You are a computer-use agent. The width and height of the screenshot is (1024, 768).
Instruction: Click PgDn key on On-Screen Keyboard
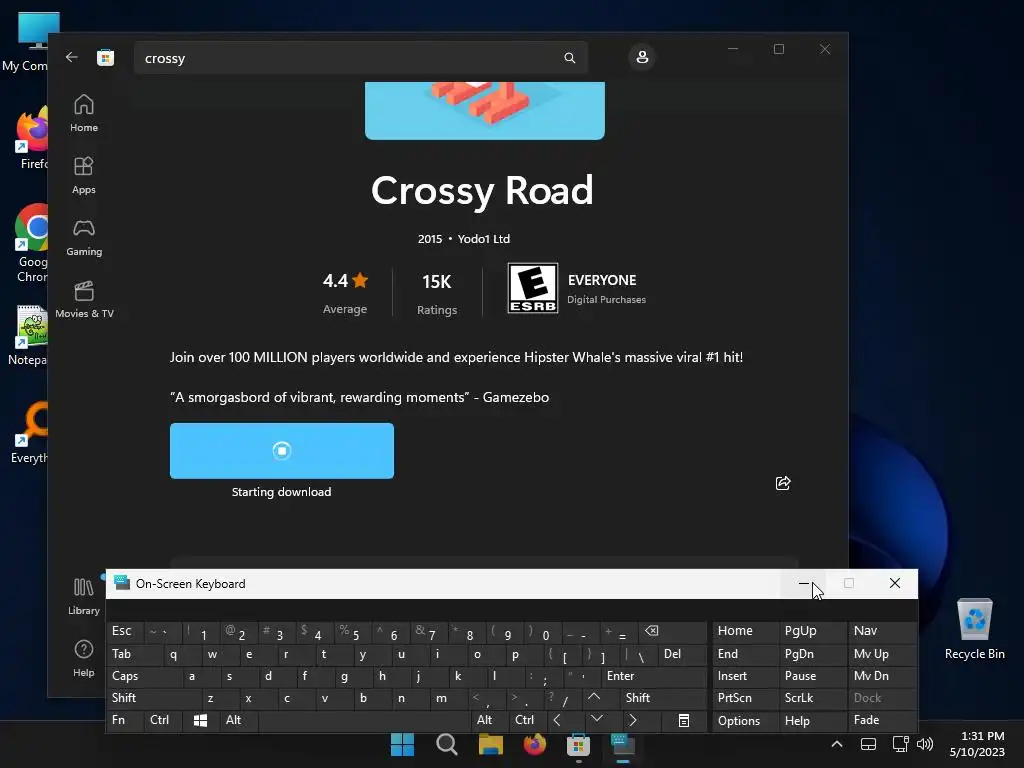point(812,654)
